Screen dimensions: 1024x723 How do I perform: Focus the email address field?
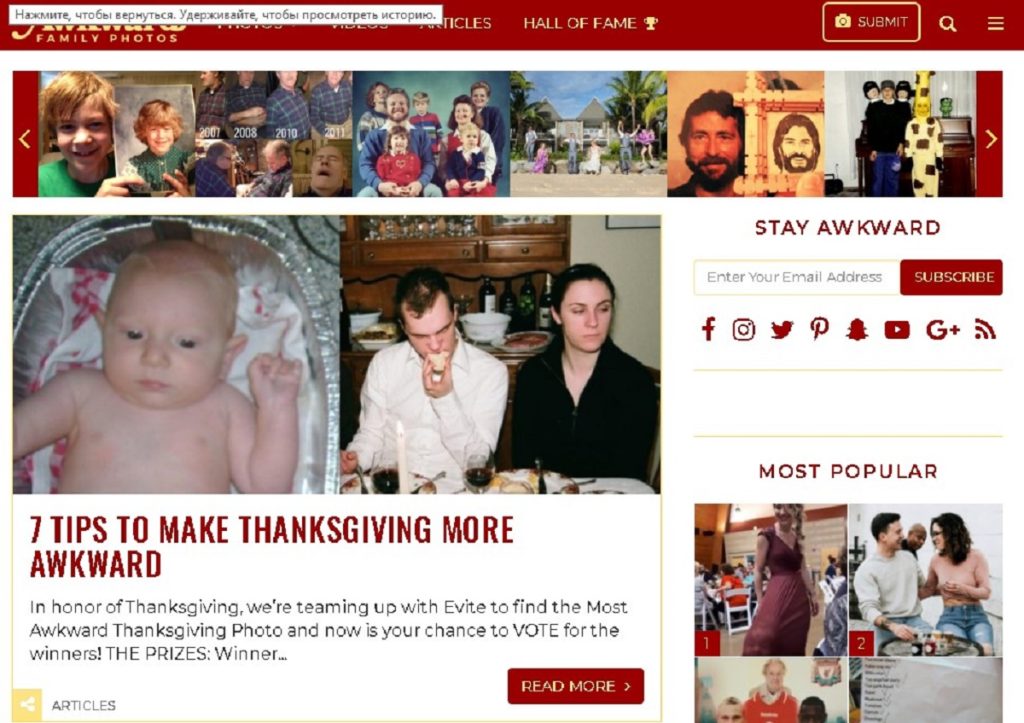point(797,277)
